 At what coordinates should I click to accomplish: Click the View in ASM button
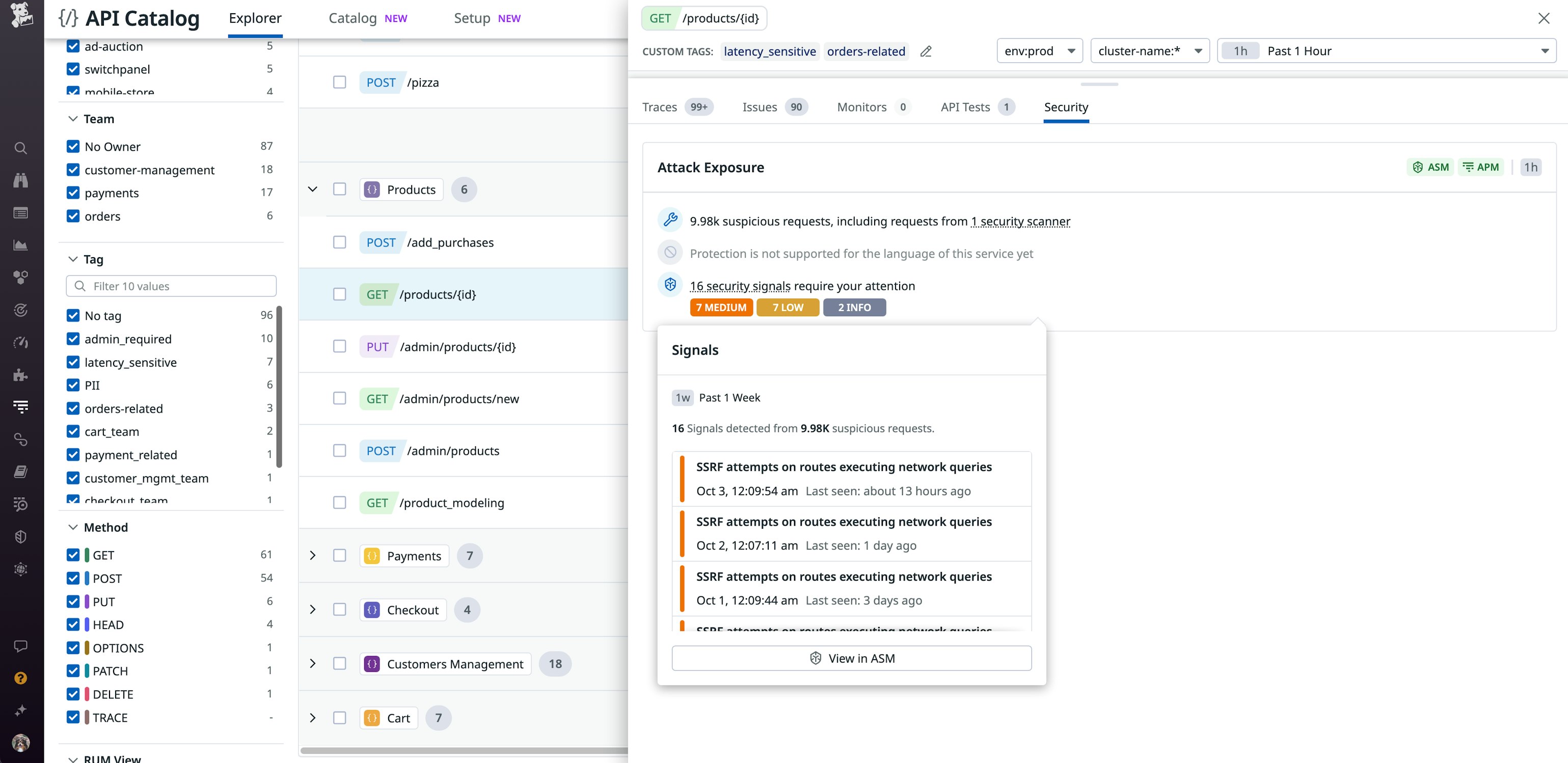coord(851,658)
